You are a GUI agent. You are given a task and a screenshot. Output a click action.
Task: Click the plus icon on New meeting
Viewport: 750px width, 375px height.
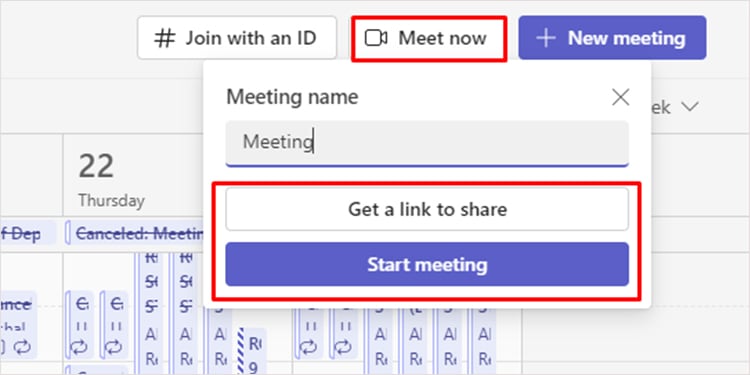click(x=546, y=38)
